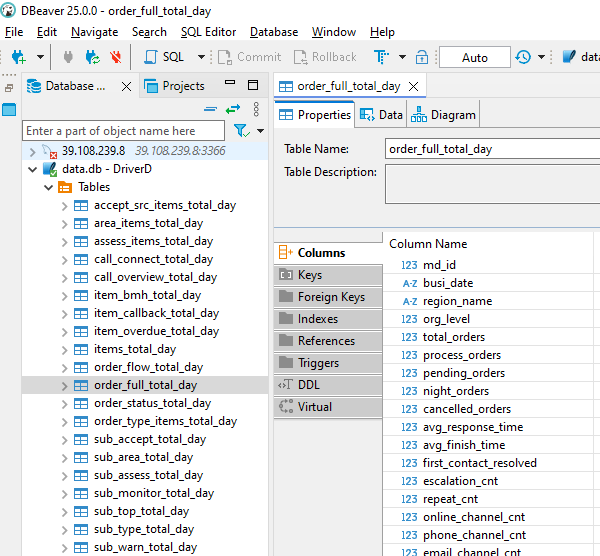Click the Connect plug icon in toolbar
This screenshot has height=556, width=600.
[x=68, y=57]
